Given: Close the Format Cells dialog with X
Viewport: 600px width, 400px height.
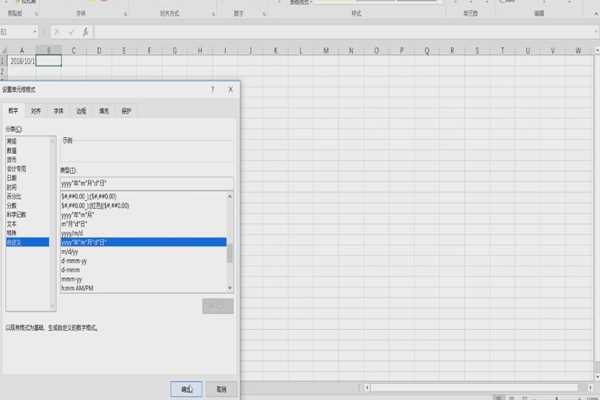Looking at the screenshot, I should [231, 89].
